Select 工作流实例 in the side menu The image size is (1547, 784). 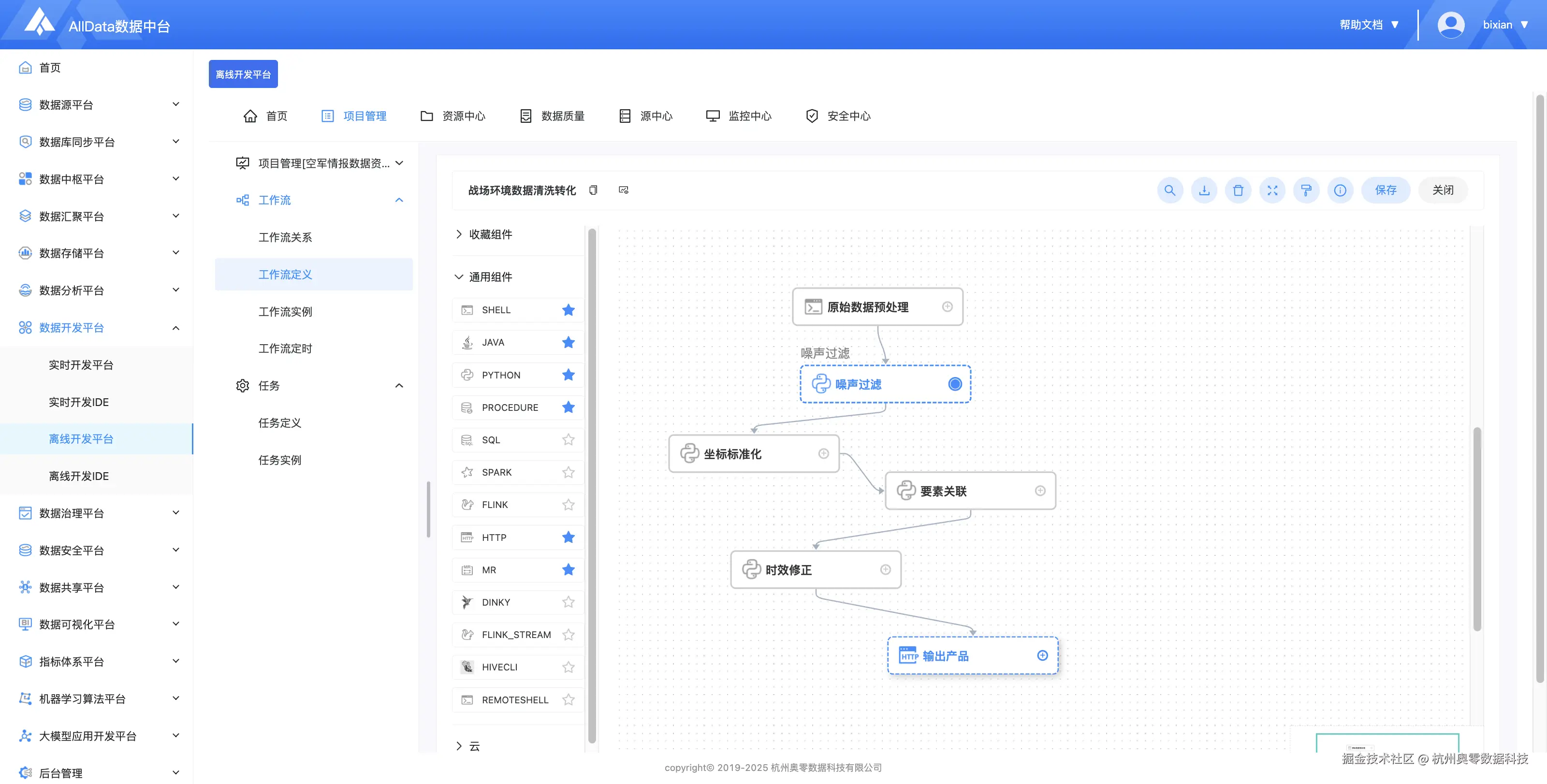(x=285, y=312)
